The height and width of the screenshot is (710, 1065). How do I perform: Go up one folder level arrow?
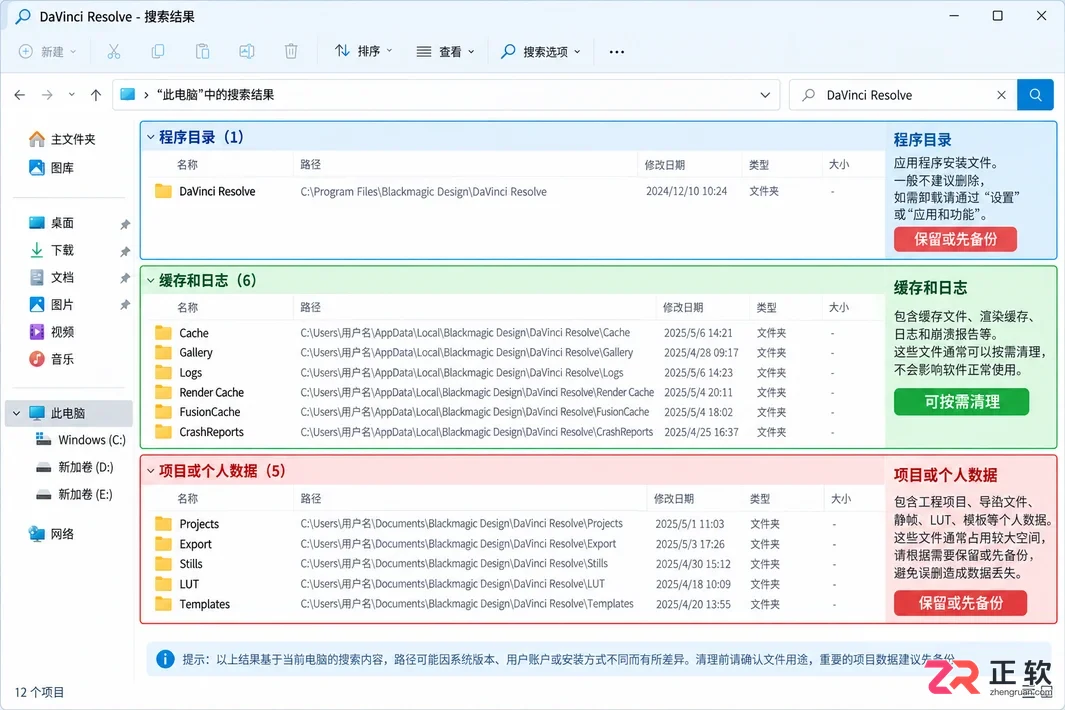pos(96,95)
